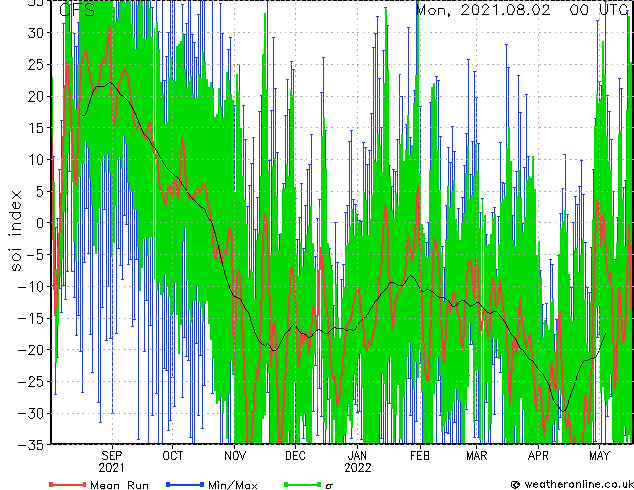Click the '2022' year label
The width and height of the screenshot is (634, 490).
357,468
